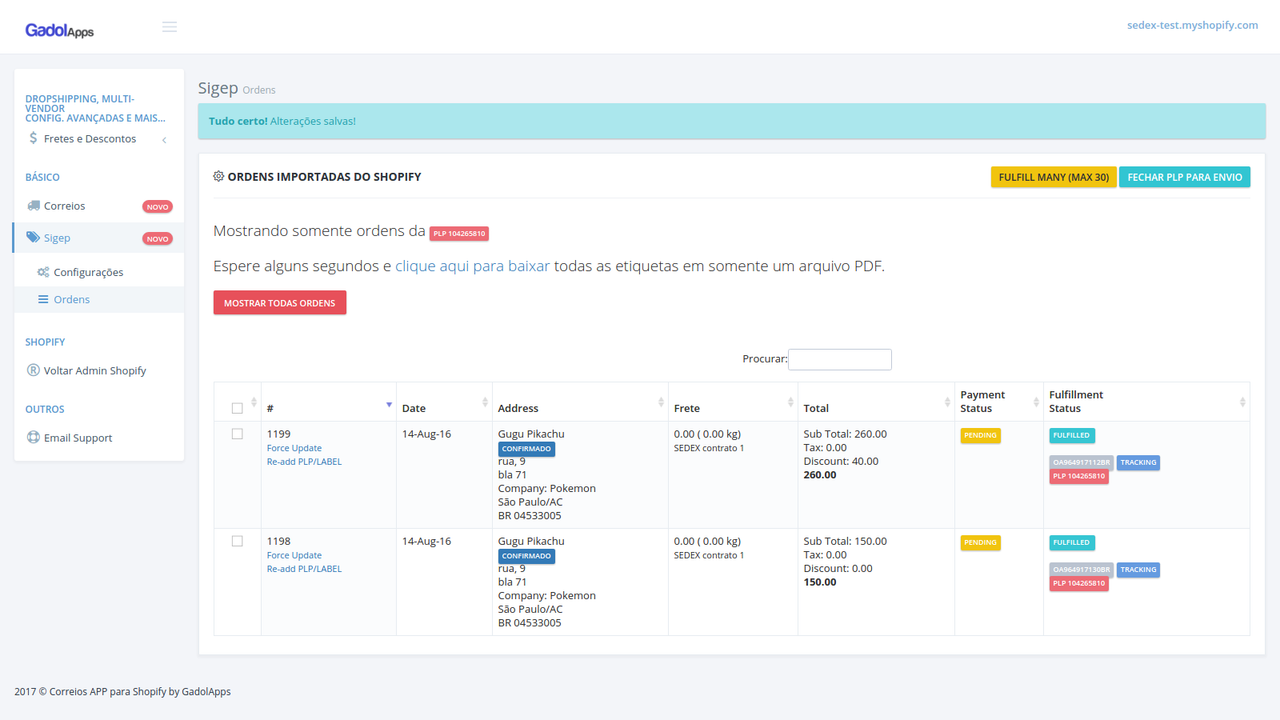Screen dimensions: 1280x720
Task: Click the NOVO badge beside Sigep
Action: click(158, 239)
